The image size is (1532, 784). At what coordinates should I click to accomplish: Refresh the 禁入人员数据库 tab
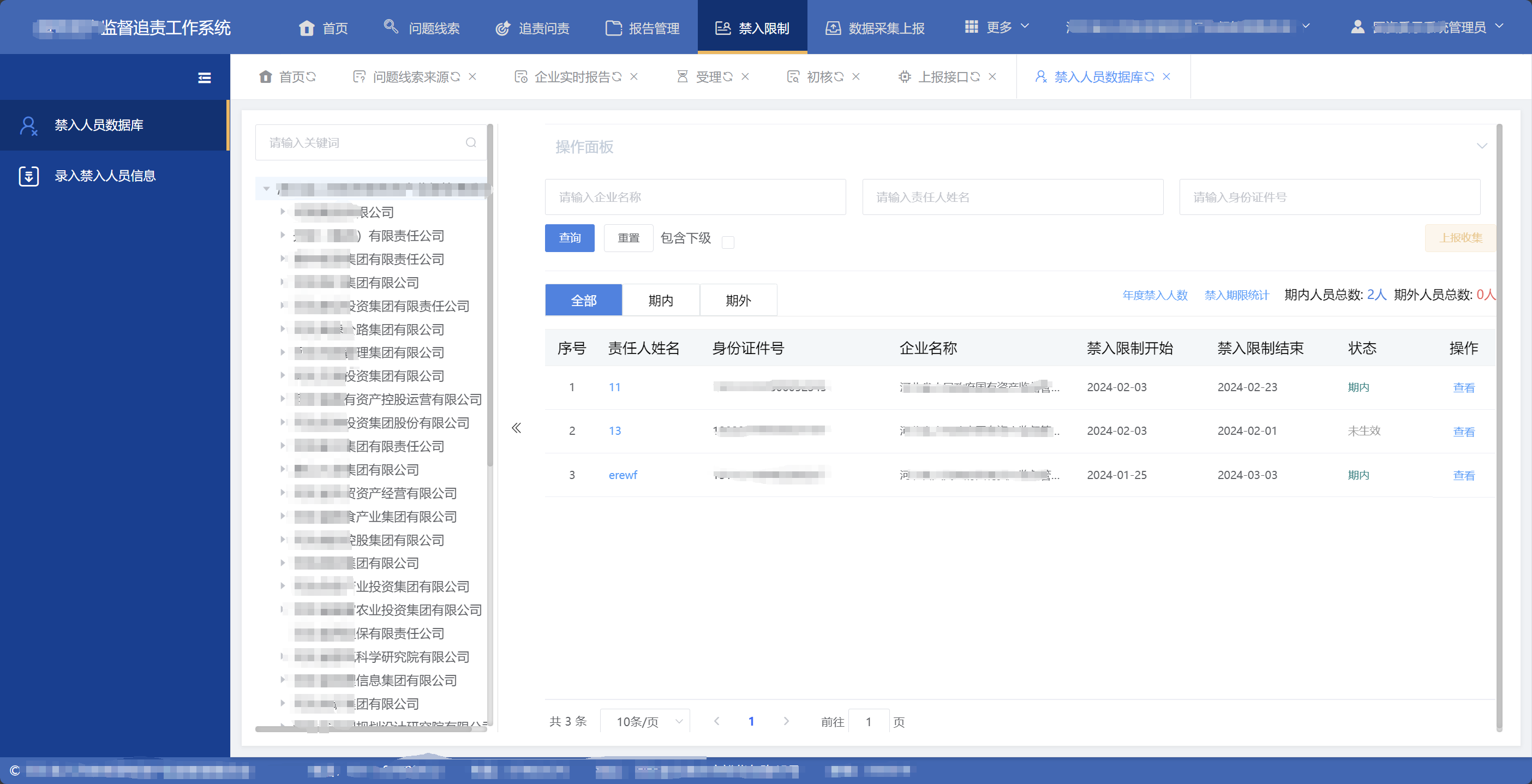tap(1149, 77)
